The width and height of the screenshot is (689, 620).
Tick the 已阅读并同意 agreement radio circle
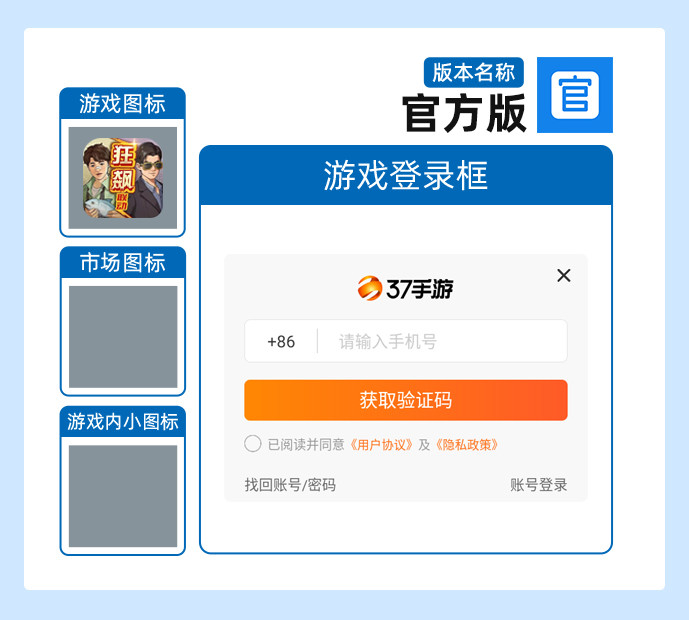click(x=253, y=443)
